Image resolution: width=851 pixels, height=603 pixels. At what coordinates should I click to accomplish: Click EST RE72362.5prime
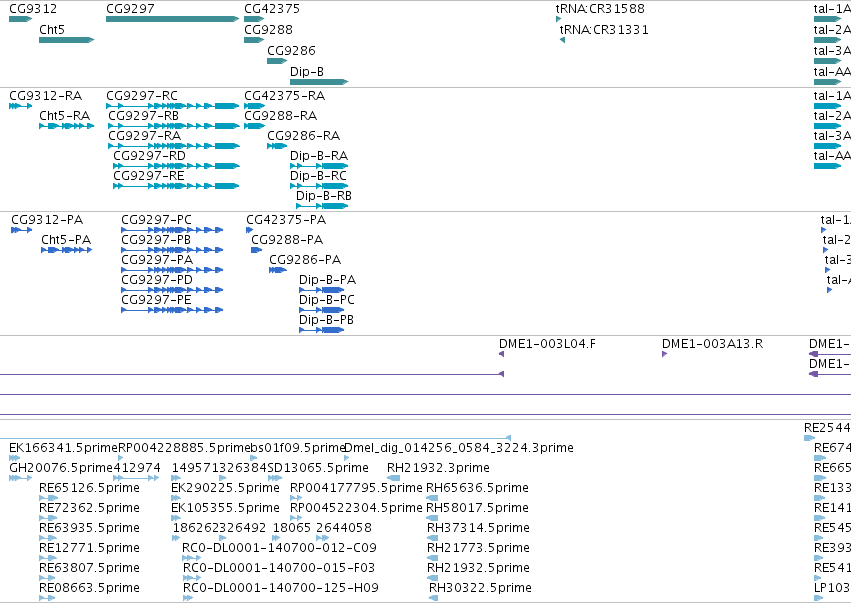(90, 508)
